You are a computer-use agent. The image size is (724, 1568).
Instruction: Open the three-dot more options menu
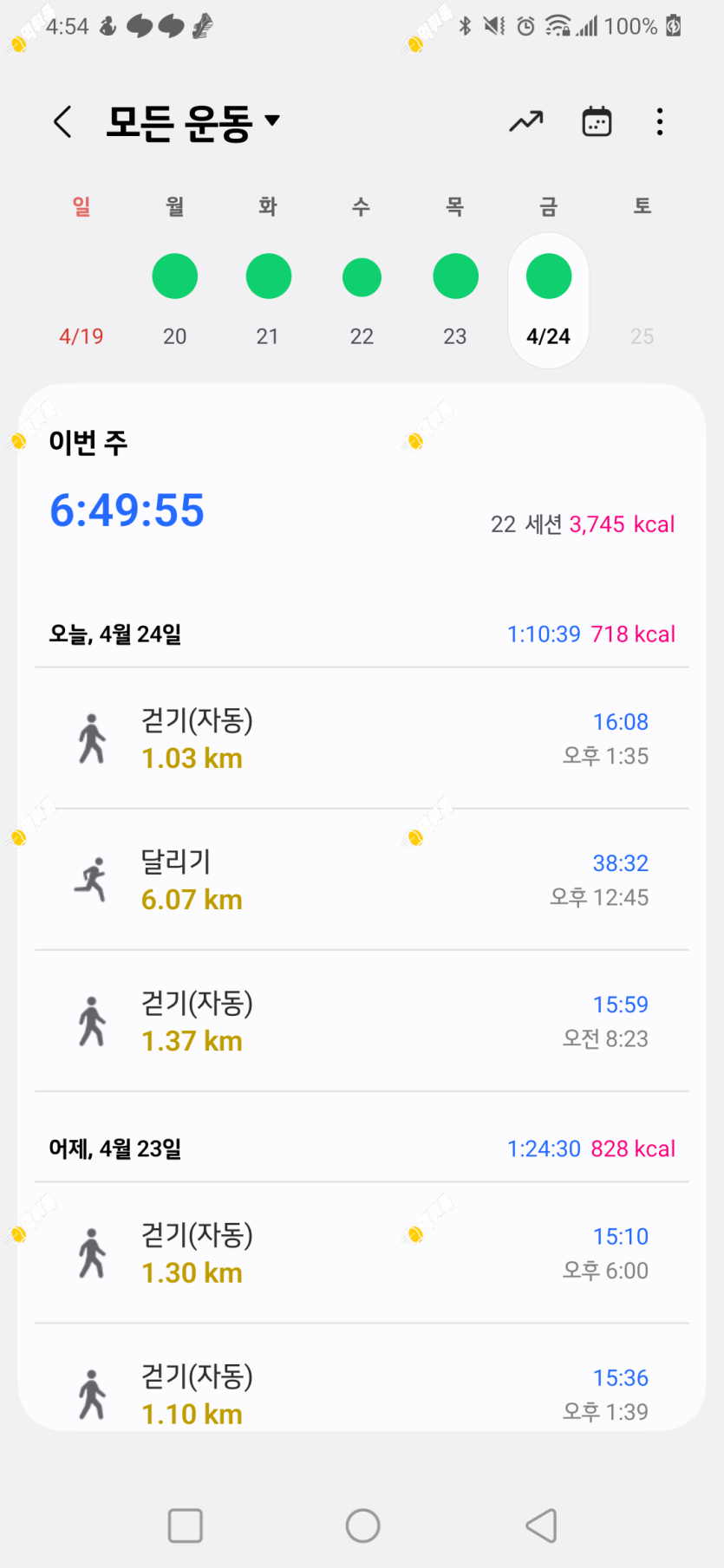tap(660, 122)
